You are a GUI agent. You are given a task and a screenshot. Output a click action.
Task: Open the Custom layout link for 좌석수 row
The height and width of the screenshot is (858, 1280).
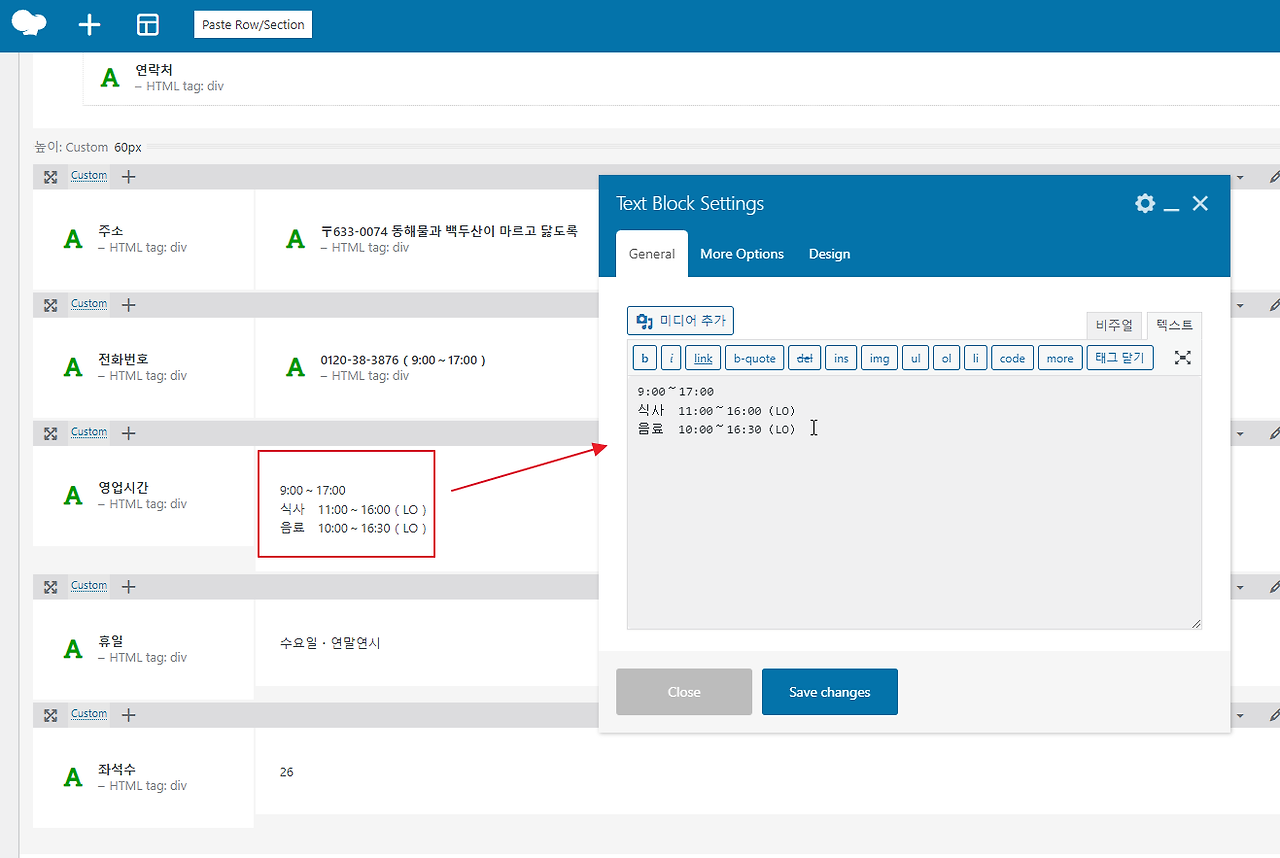coord(89,714)
